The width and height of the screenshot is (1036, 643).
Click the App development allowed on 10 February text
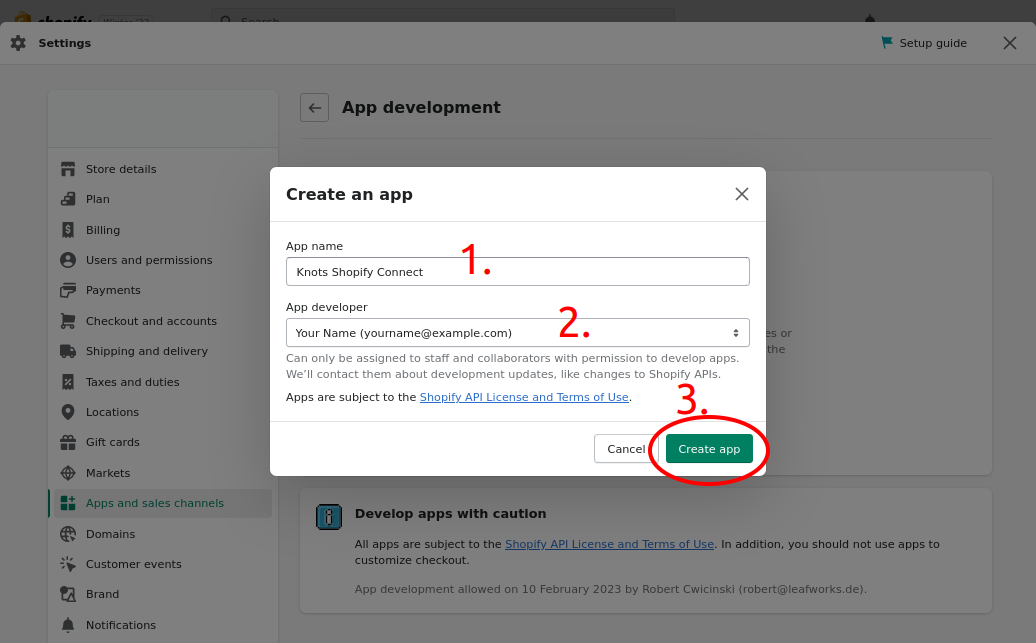tap(610, 589)
